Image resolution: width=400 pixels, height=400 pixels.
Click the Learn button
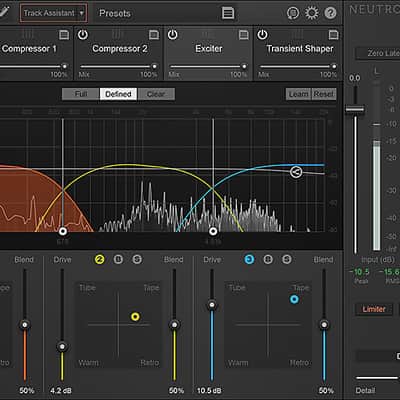tap(298, 94)
